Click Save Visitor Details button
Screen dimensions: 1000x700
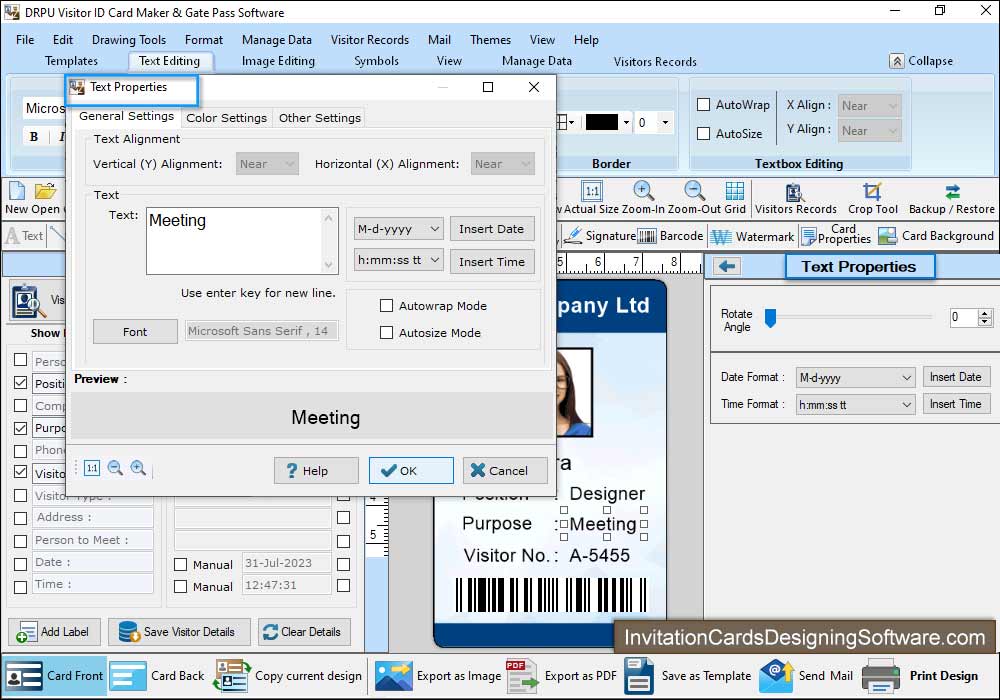pyautogui.click(x=179, y=632)
